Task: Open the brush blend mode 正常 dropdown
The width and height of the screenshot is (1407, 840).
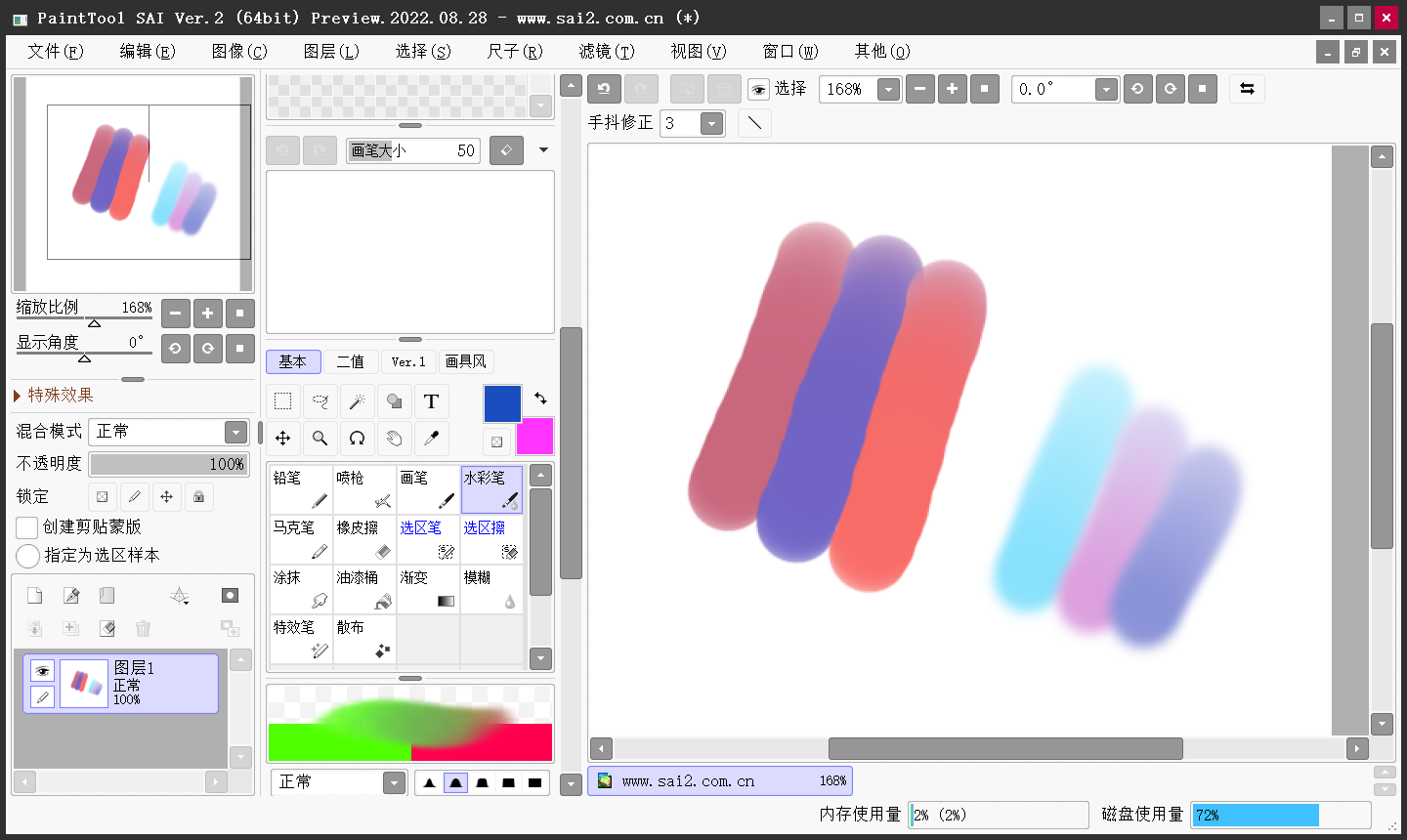Action: pyautogui.click(x=394, y=782)
